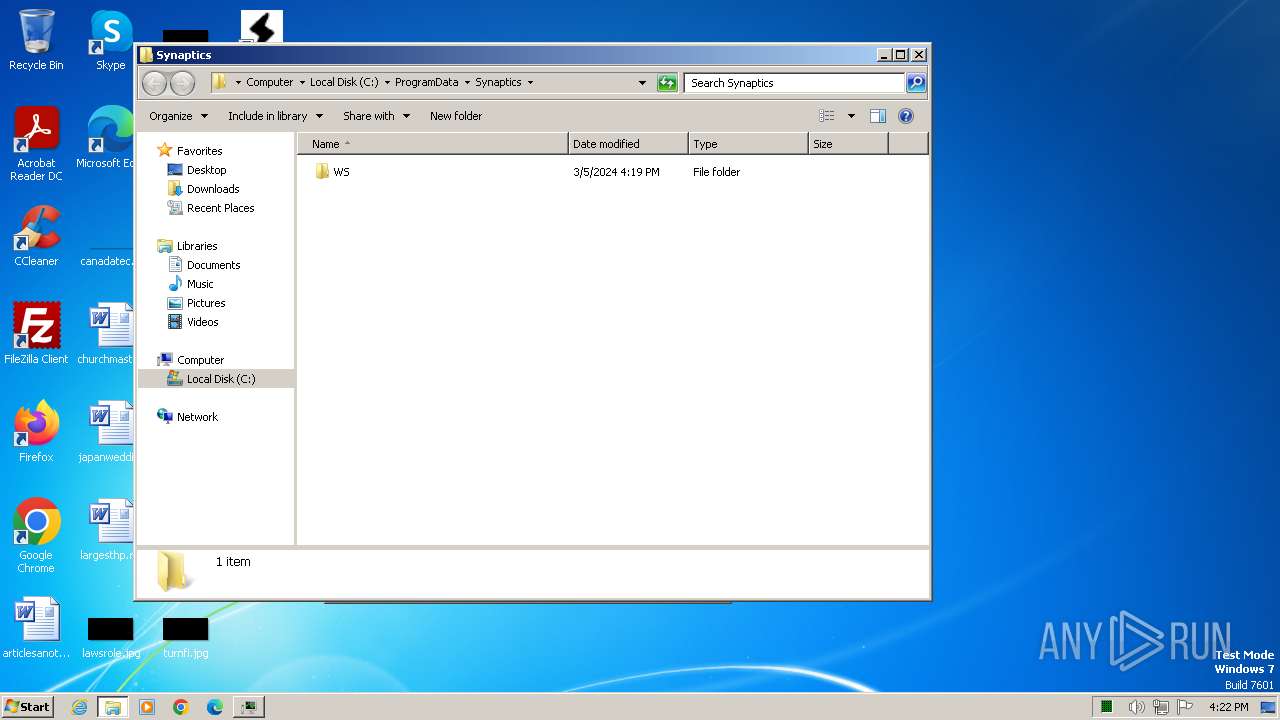The image size is (1280, 720).
Task: Click Computer in the address bar
Action: [270, 83]
